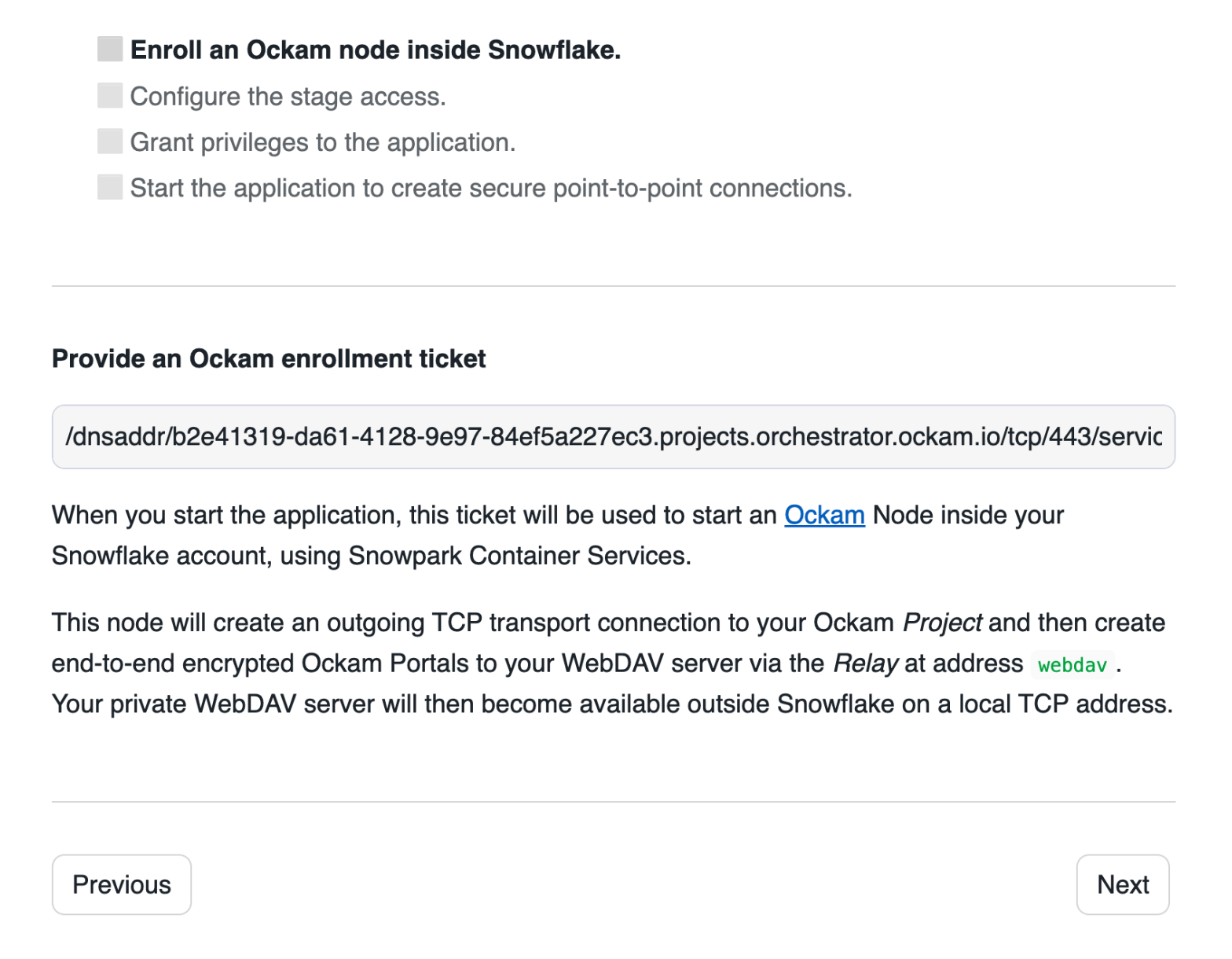
Task: Select the Configure the stage access step text
Action: coord(288,96)
